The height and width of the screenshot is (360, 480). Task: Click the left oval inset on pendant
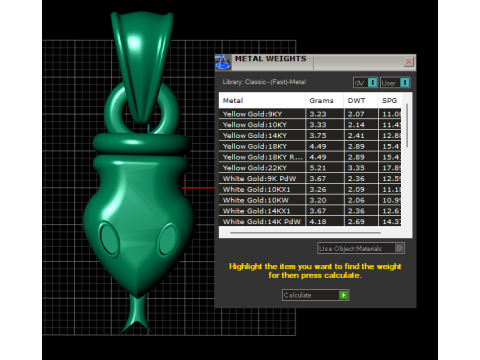109,239
